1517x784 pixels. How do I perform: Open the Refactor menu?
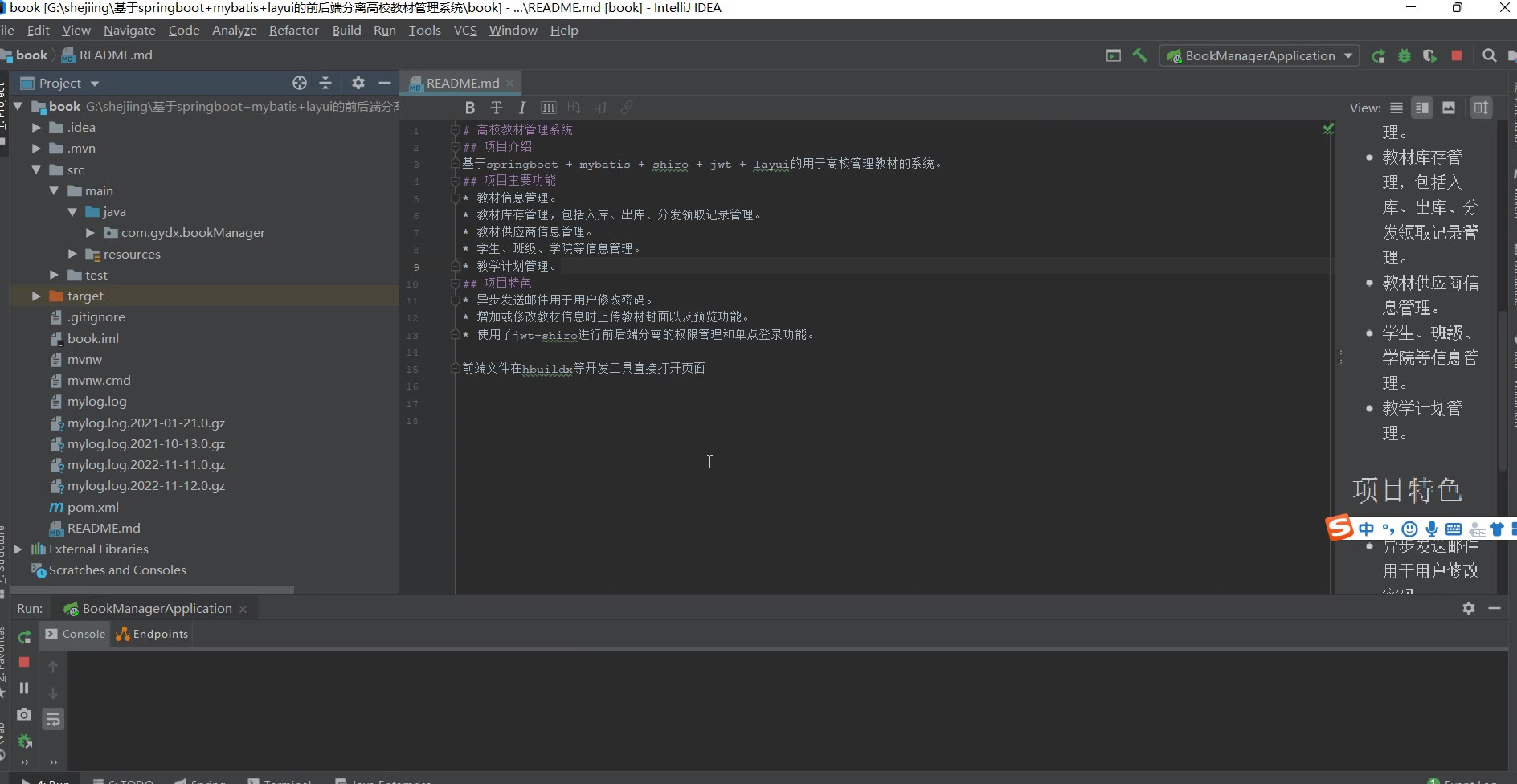[x=293, y=30]
